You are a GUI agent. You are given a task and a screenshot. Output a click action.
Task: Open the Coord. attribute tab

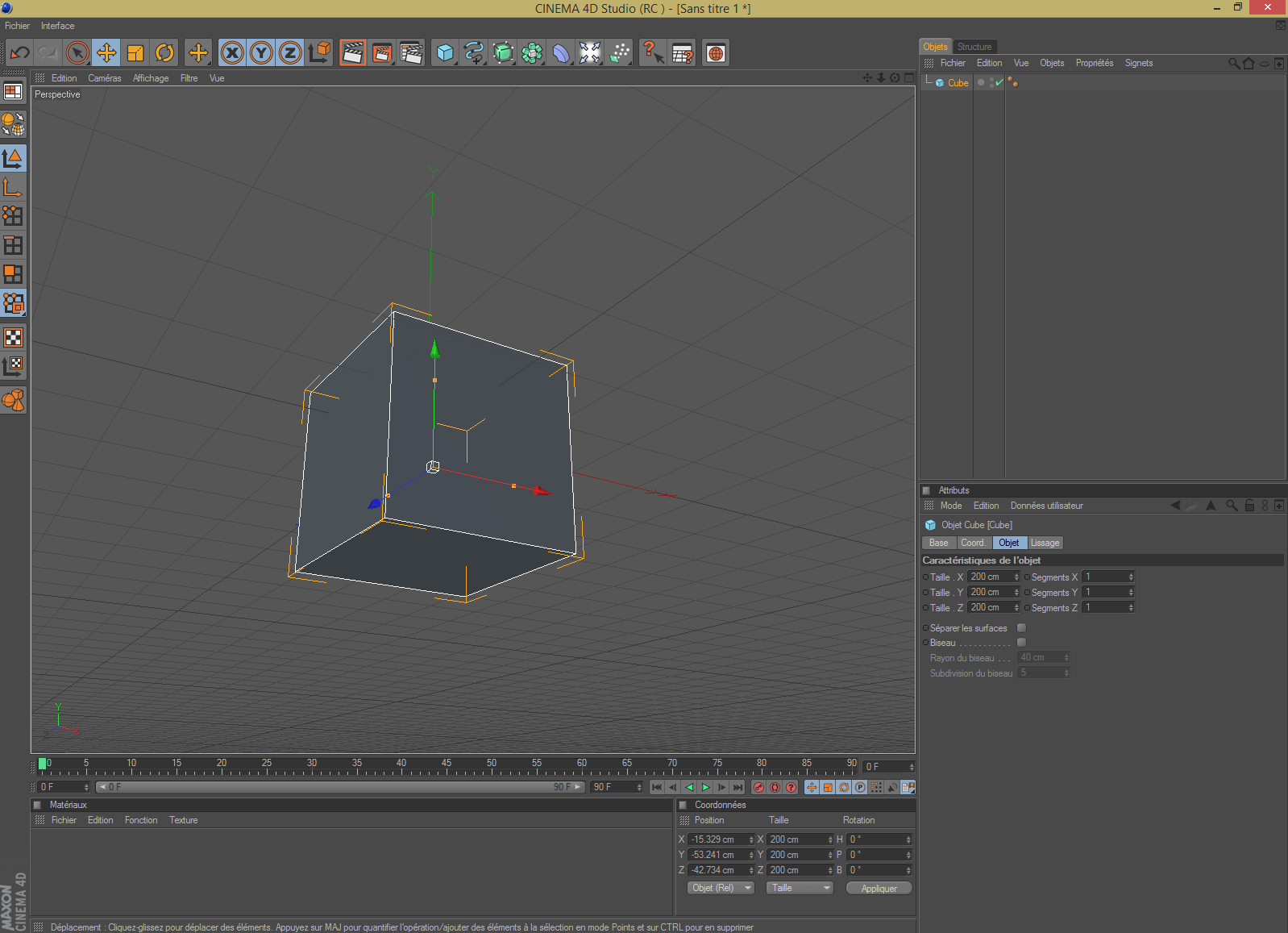pyautogui.click(x=973, y=543)
